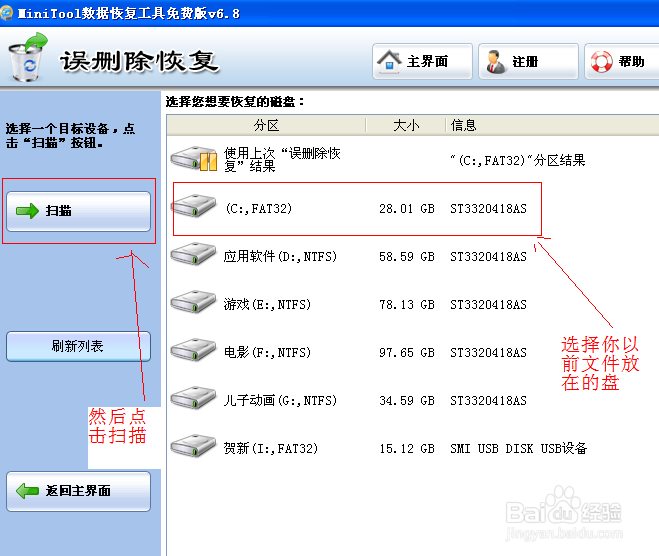Screen dimensions: 659x556
Task: Select 使用上次“误删除恢复”结果 entry
Action: coord(282,160)
